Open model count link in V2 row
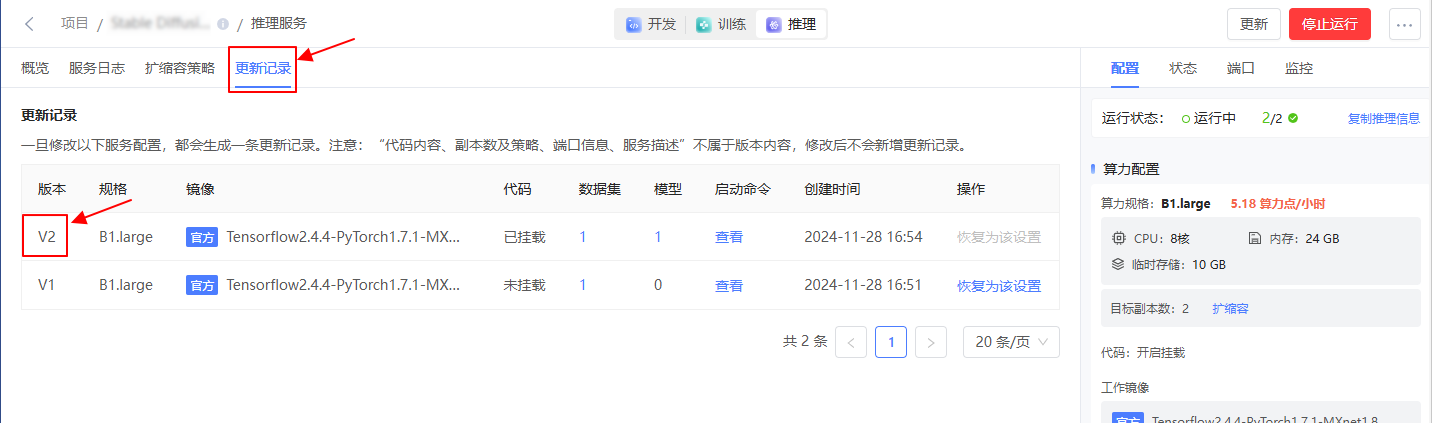 [658, 237]
